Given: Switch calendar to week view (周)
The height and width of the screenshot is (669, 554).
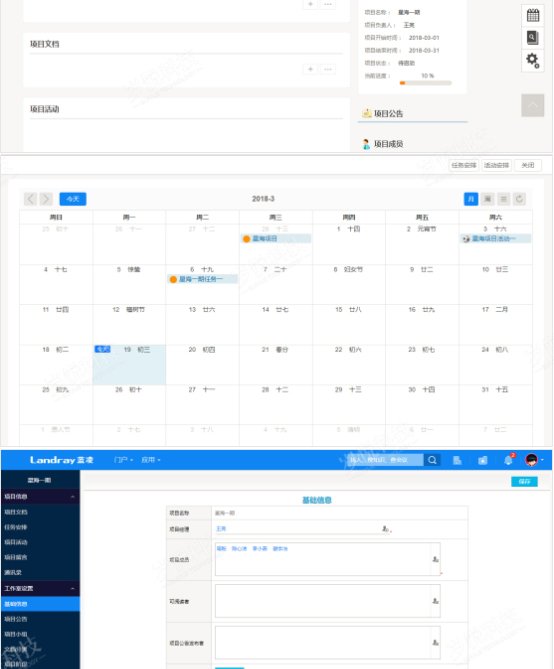Looking at the screenshot, I should [x=487, y=199].
